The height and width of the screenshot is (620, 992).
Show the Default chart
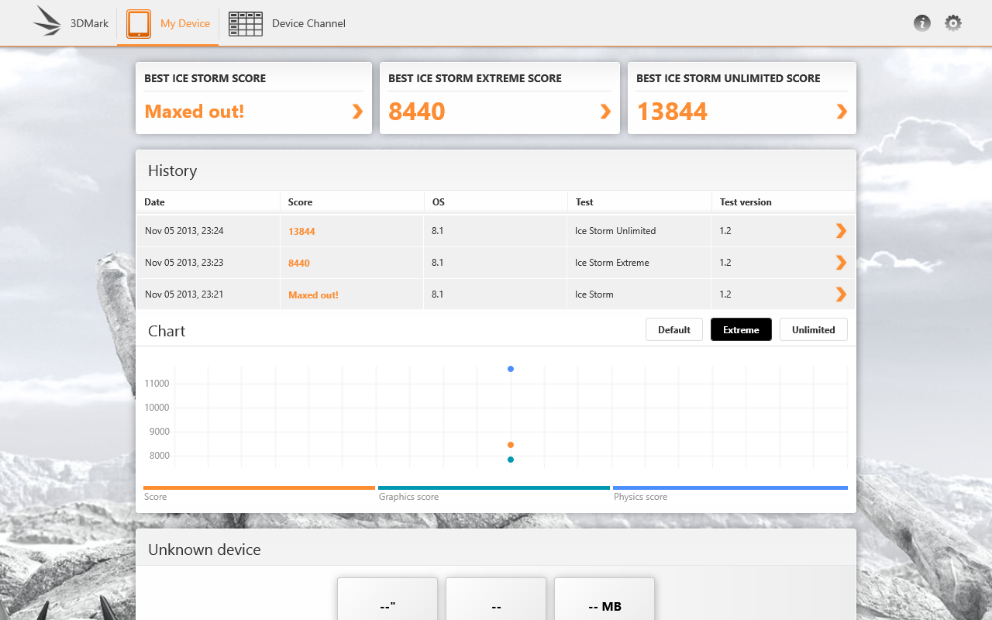[674, 330]
